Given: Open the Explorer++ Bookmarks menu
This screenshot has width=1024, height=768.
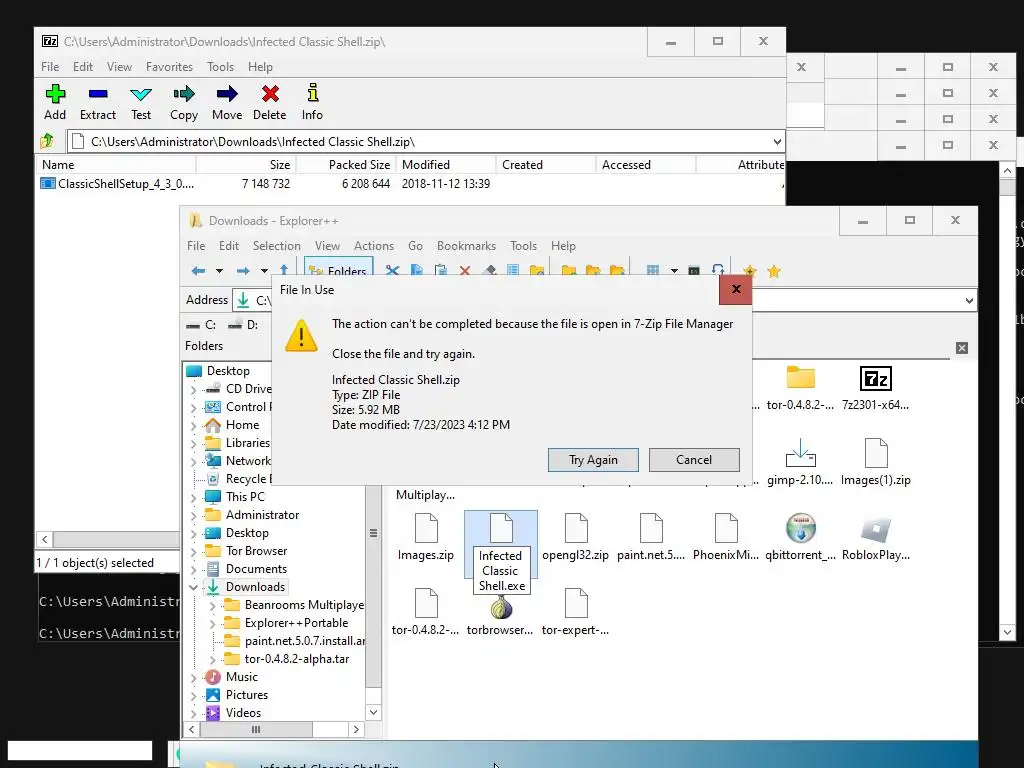Looking at the screenshot, I should [x=466, y=246].
